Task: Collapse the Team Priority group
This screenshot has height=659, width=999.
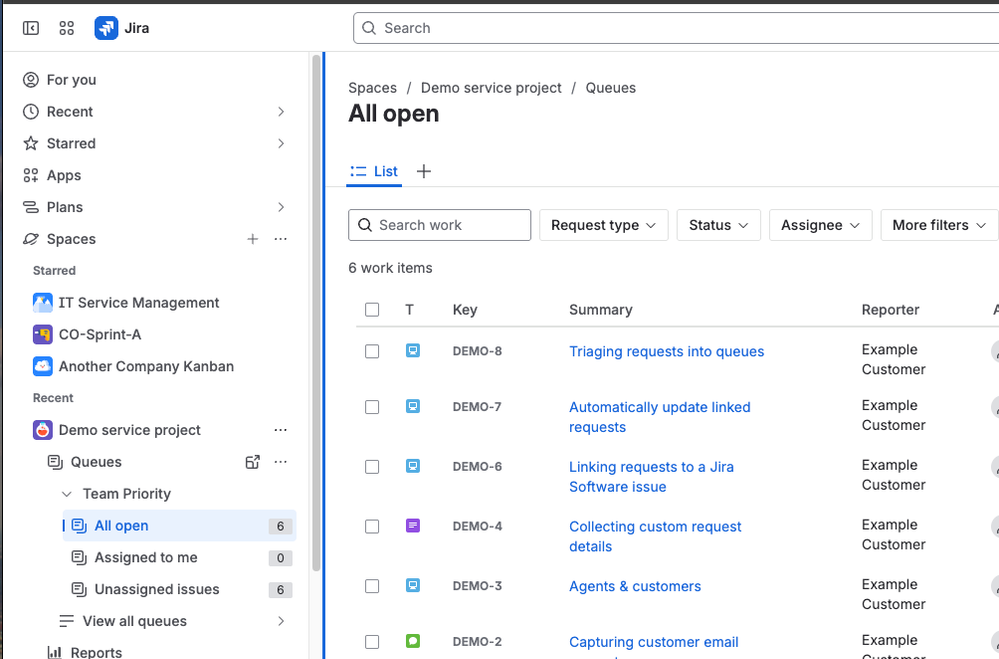Action: (x=66, y=494)
